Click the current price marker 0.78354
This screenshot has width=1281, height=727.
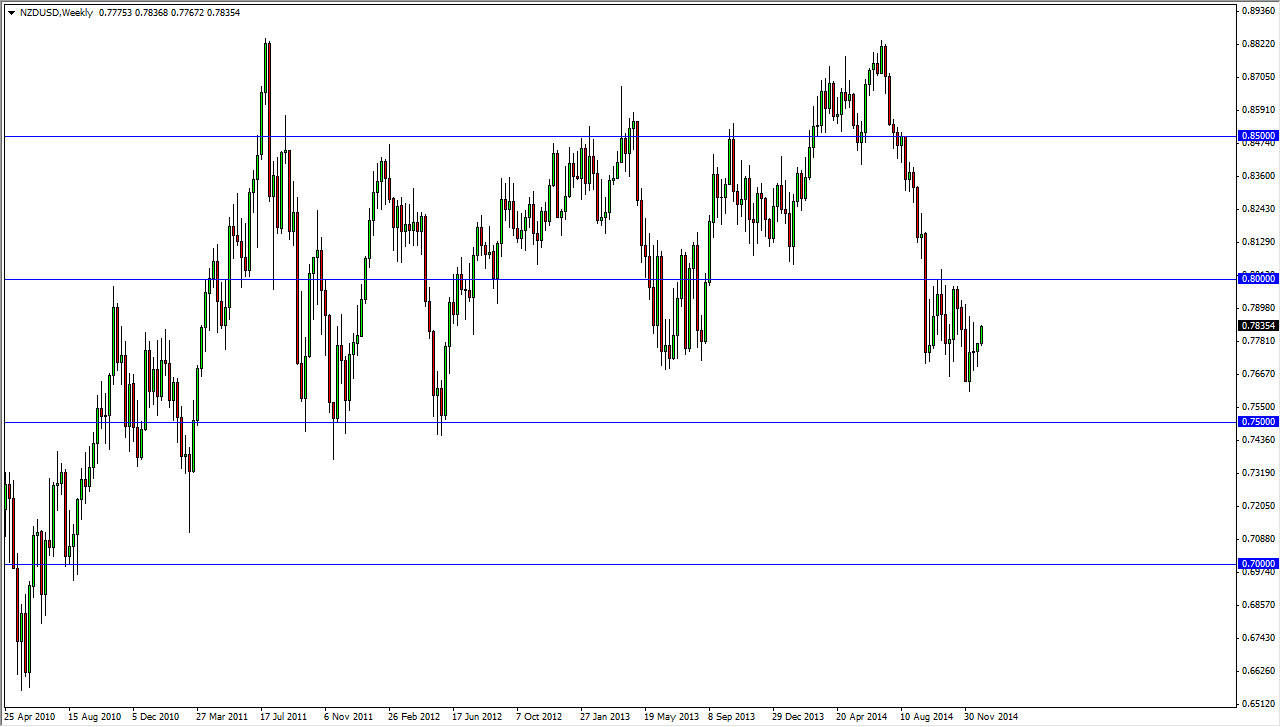1258,325
